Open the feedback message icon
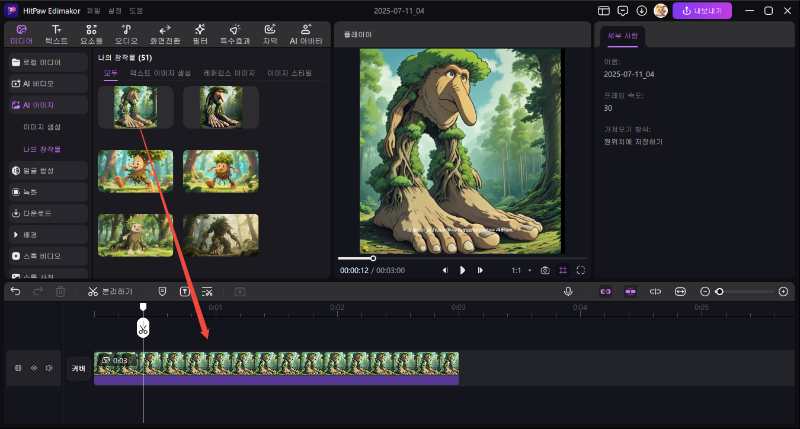The height and width of the screenshot is (429, 800). [x=622, y=11]
